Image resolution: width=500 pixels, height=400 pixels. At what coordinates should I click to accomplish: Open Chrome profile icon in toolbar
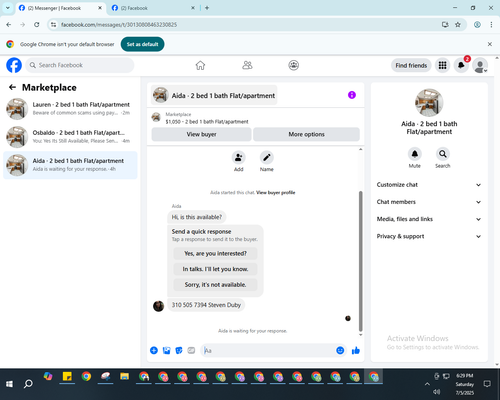[477, 25]
